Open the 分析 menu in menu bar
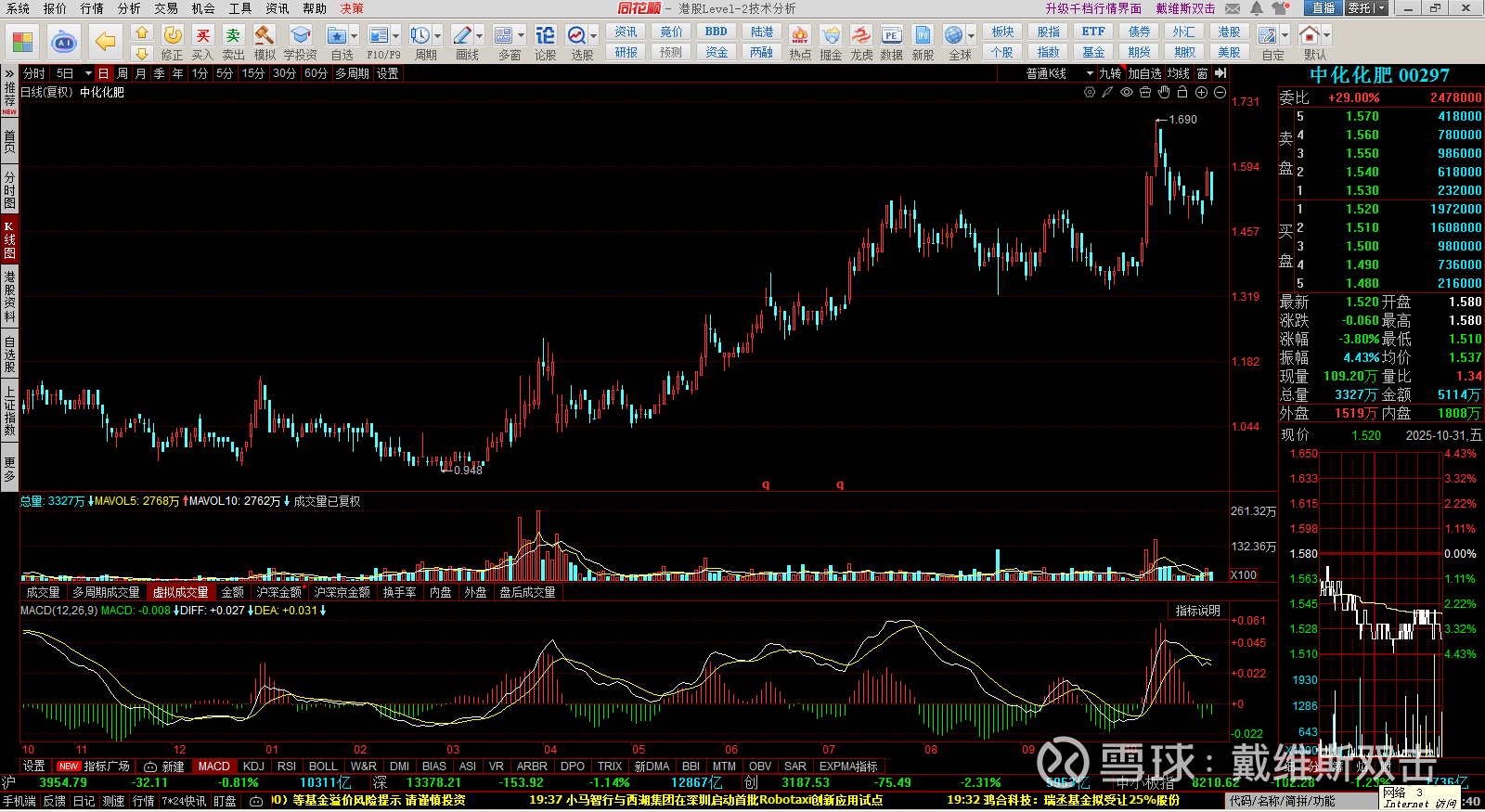The width and height of the screenshot is (1485, 812). coord(129,8)
